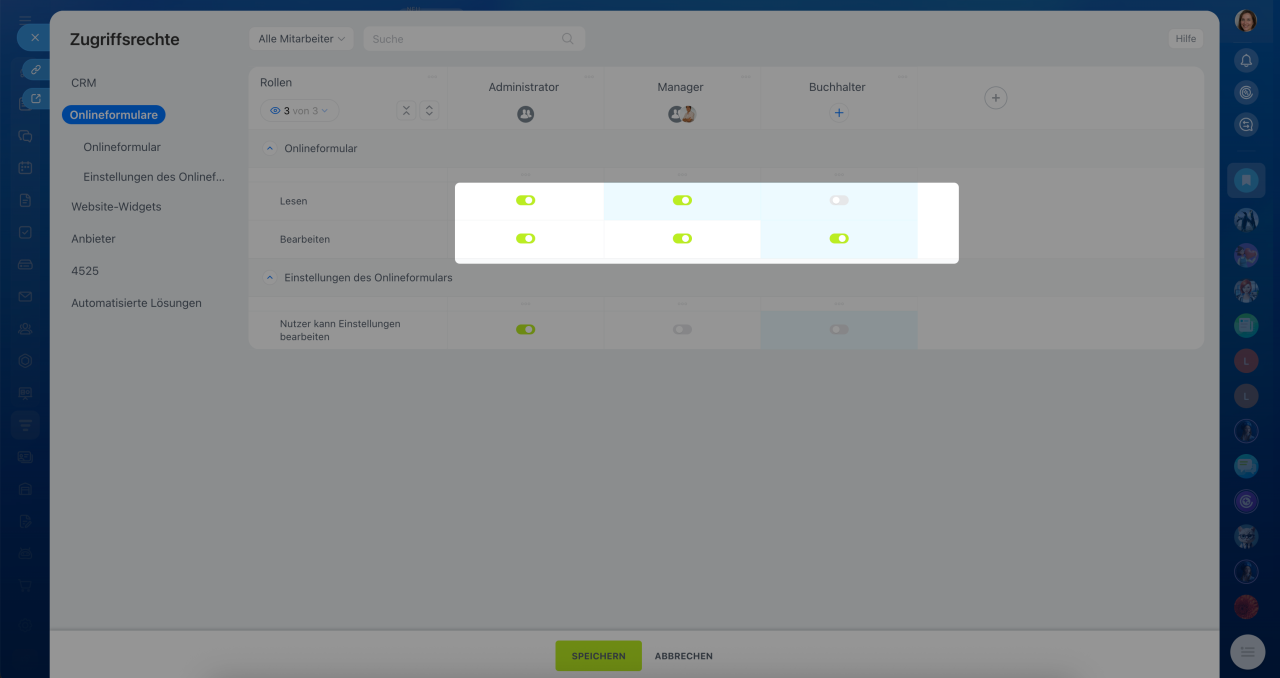Open the drive icon in left rail
This screenshot has height=678, width=1280.
click(x=25, y=264)
